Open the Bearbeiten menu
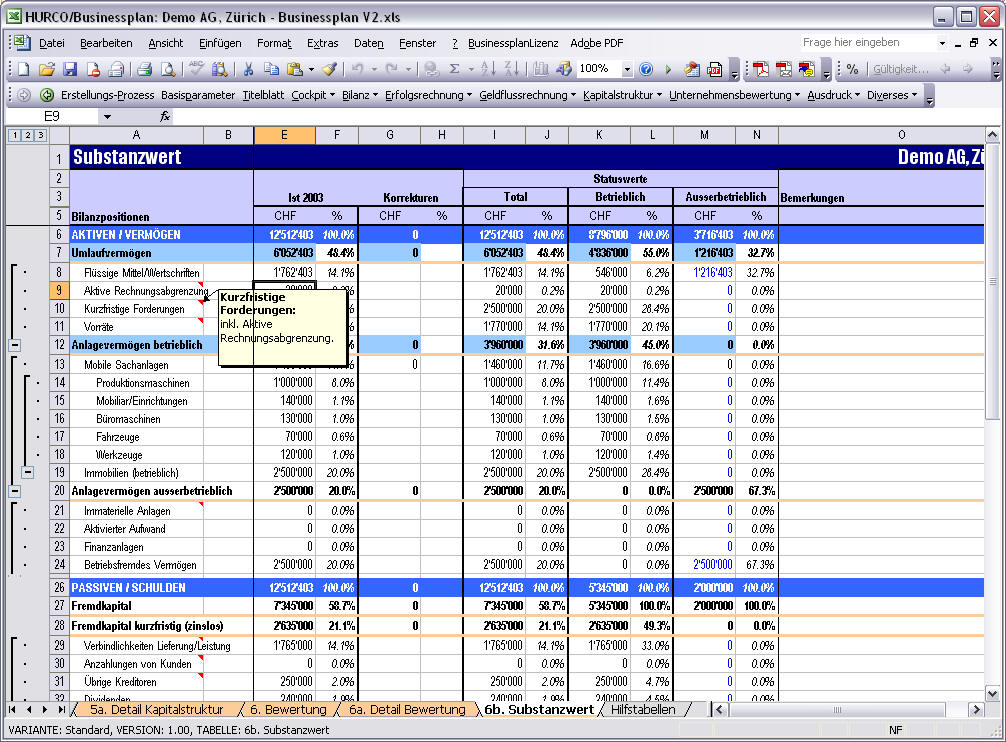Screen dimensions: 1006x742 pyautogui.click(x=106, y=43)
